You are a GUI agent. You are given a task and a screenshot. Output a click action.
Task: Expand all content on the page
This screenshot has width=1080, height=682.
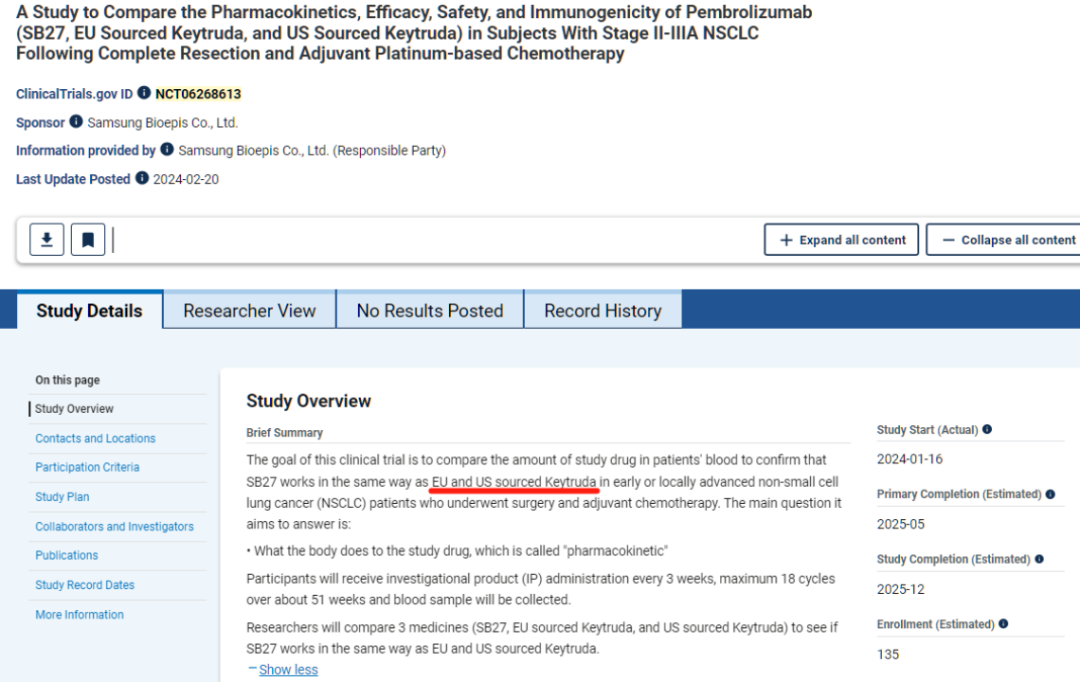click(x=841, y=240)
